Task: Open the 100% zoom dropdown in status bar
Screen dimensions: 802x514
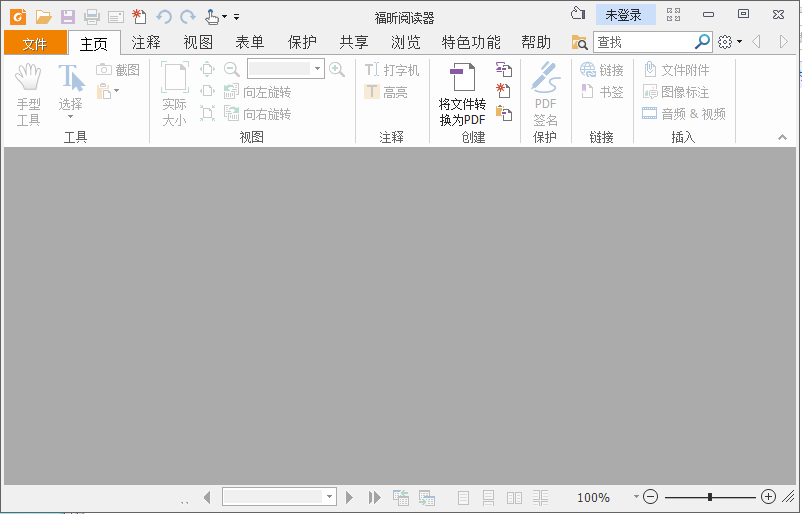Action: click(x=636, y=497)
